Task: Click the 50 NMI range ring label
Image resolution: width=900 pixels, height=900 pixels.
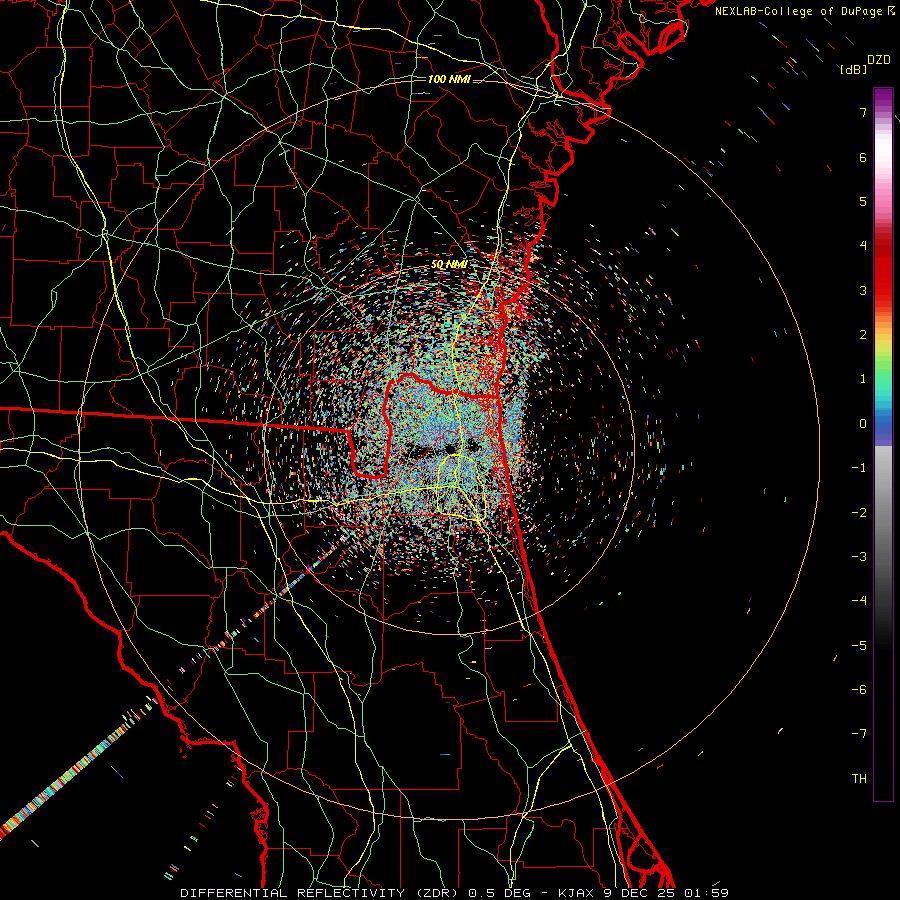Action: pos(449,265)
